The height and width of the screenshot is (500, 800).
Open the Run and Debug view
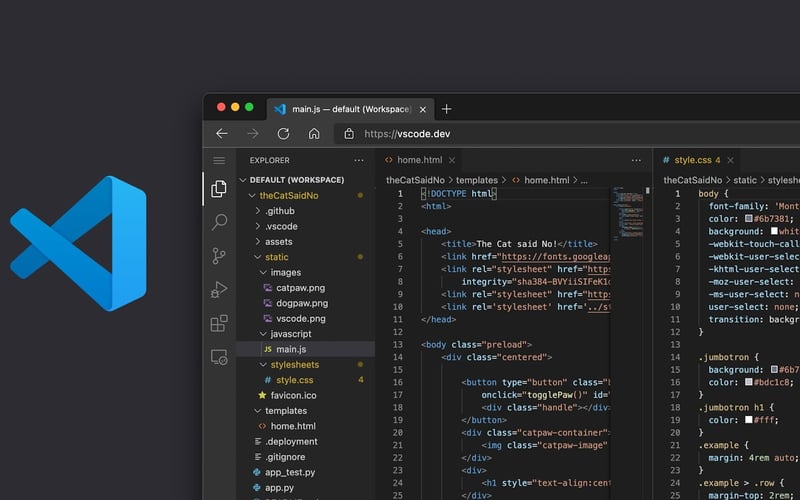pyautogui.click(x=219, y=289)
